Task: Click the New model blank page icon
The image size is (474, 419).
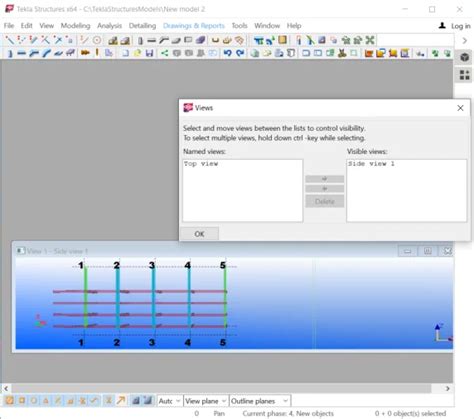Action: pyautogui.click(x=125, y=53)
